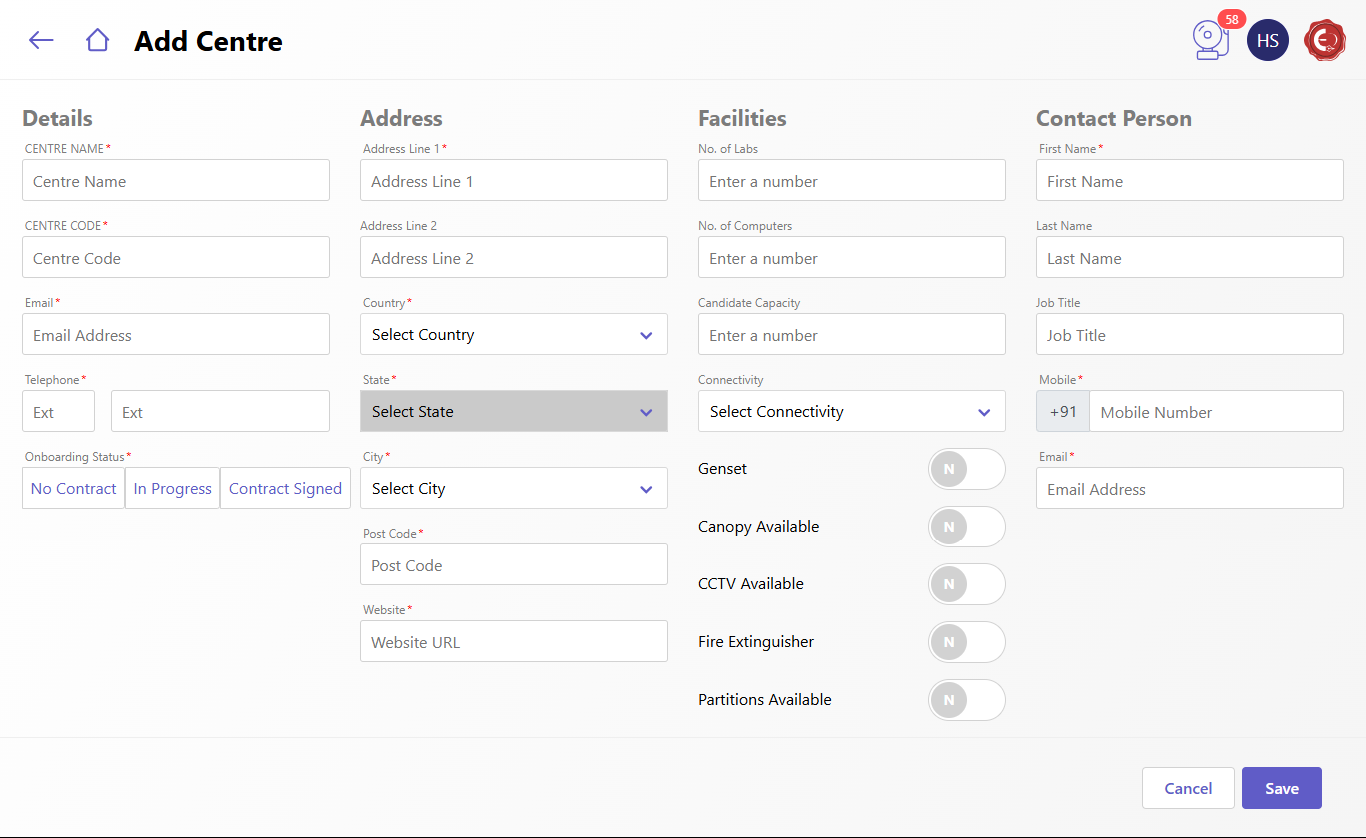Choose Contract Signed onboarding status
The height and width of the screenshot is (838, 1366).
[x=285, y=489]
